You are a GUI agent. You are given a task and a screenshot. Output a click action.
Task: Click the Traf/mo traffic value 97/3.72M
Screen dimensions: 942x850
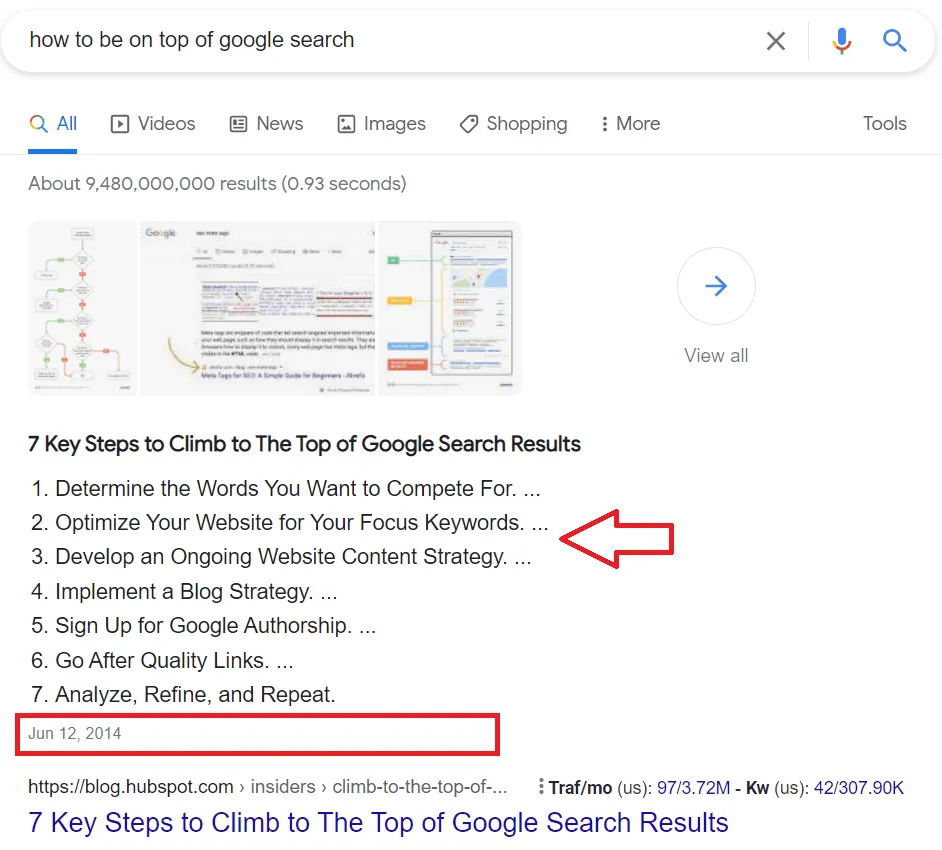pos(690,788)
